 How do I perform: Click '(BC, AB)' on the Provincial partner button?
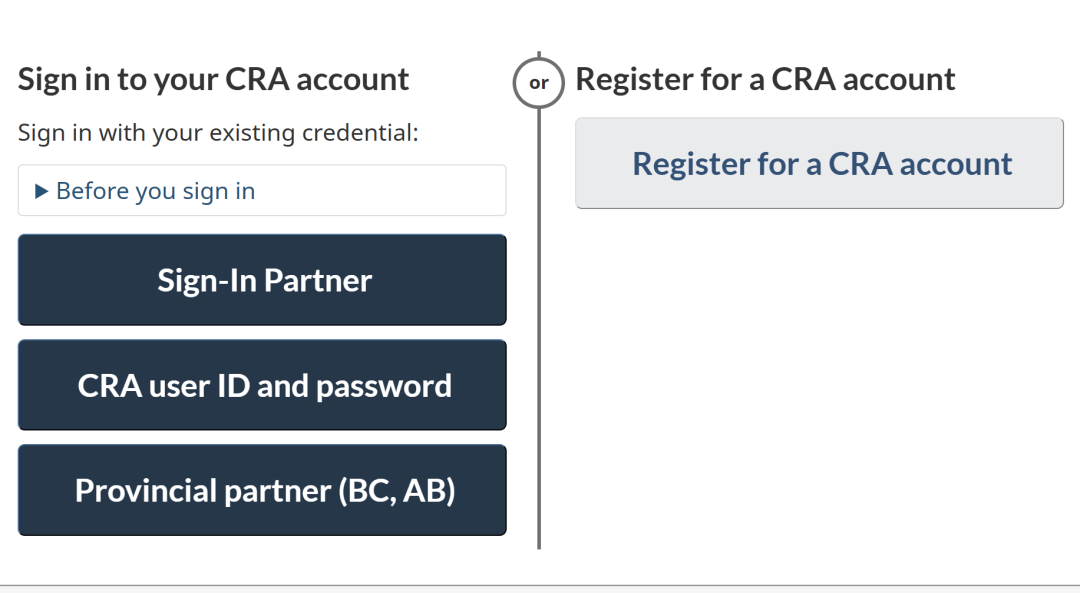point(397,490)
